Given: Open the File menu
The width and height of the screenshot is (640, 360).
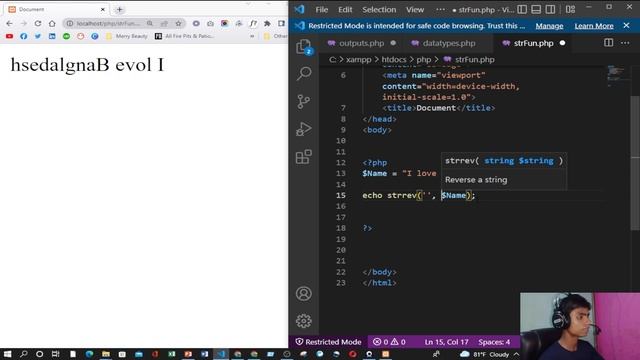Looking at the screenshot, I should click(x=322, y=9).
